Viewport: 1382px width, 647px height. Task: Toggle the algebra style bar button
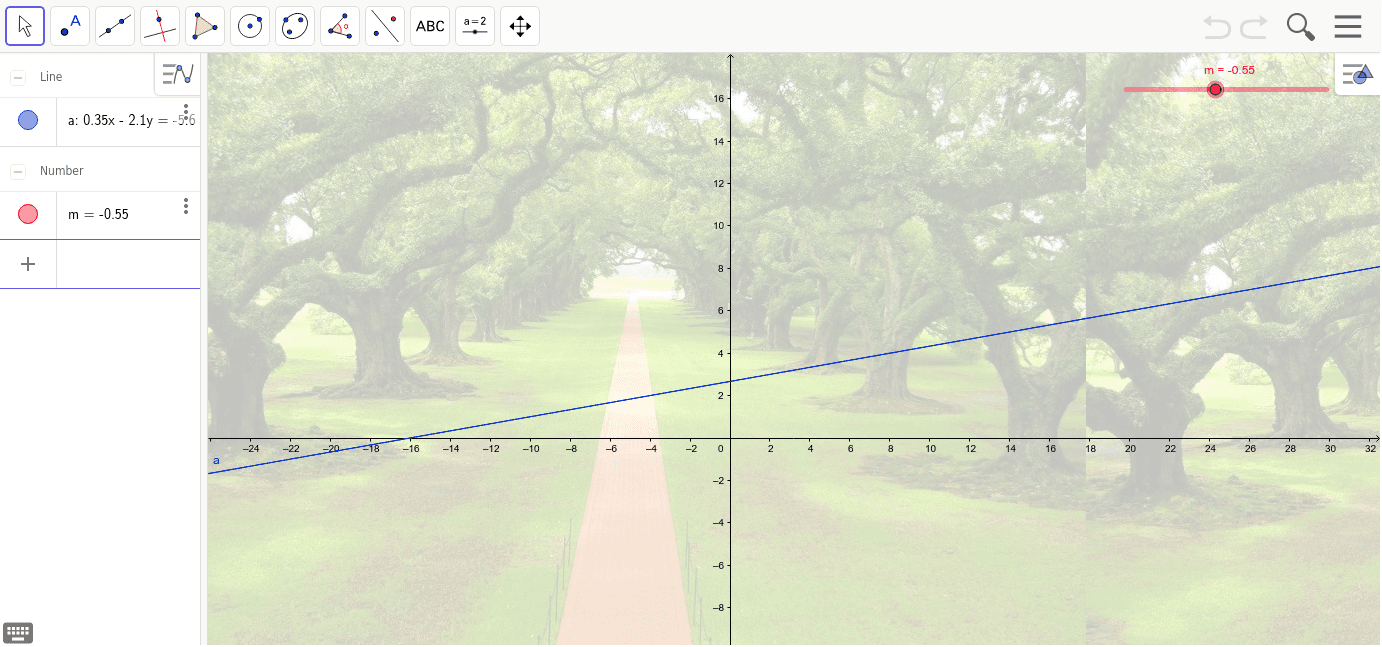(177, 74)
